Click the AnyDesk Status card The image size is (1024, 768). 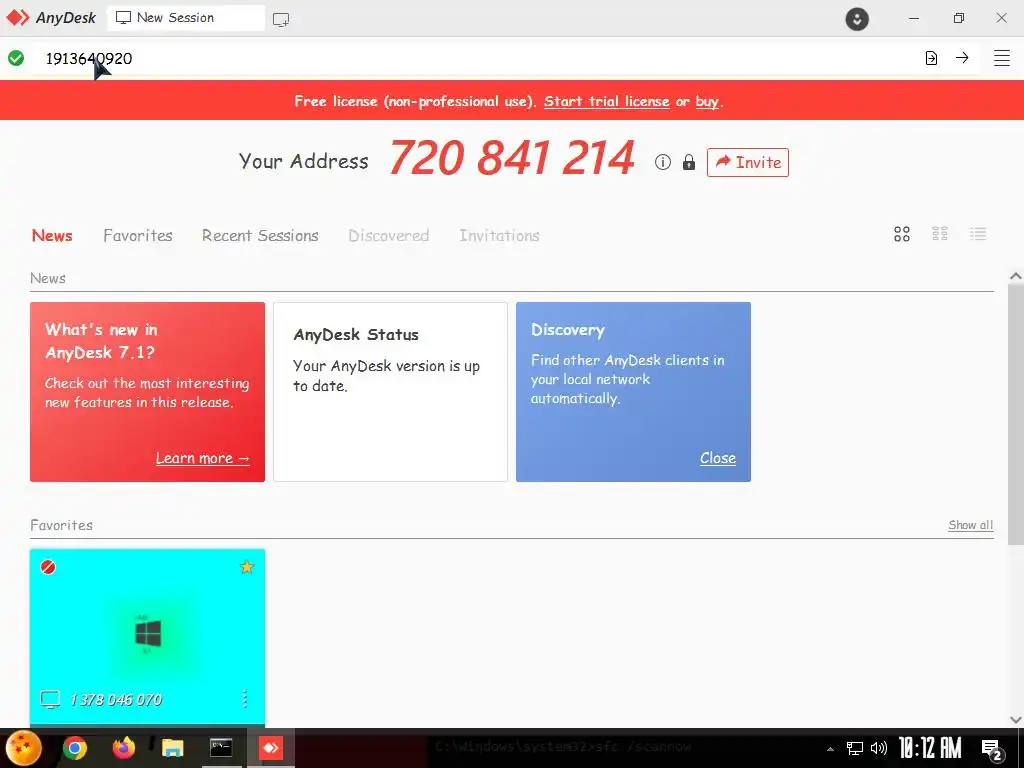(x=391, y=392)
